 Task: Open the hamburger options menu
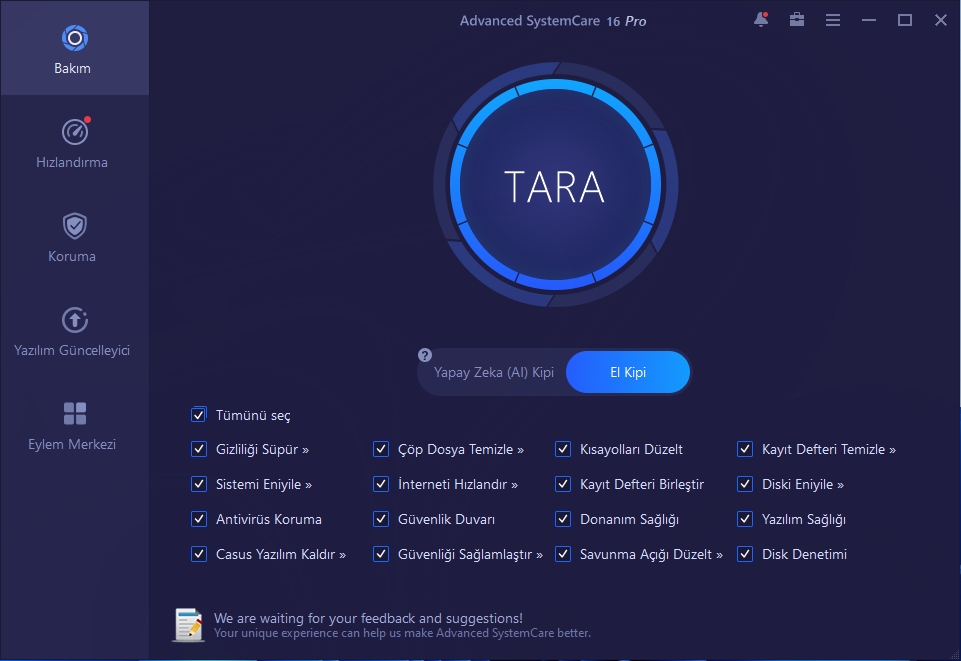(832, 20)
